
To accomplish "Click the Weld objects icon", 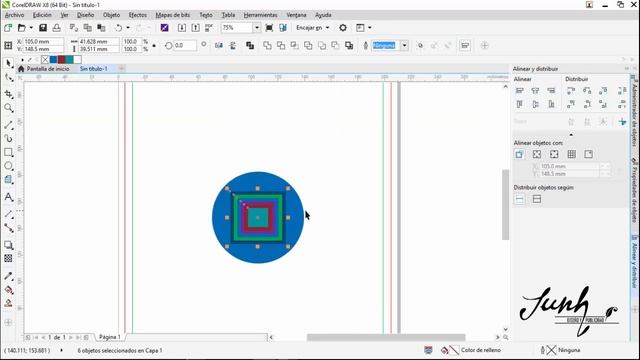I will tap(267, 45).
